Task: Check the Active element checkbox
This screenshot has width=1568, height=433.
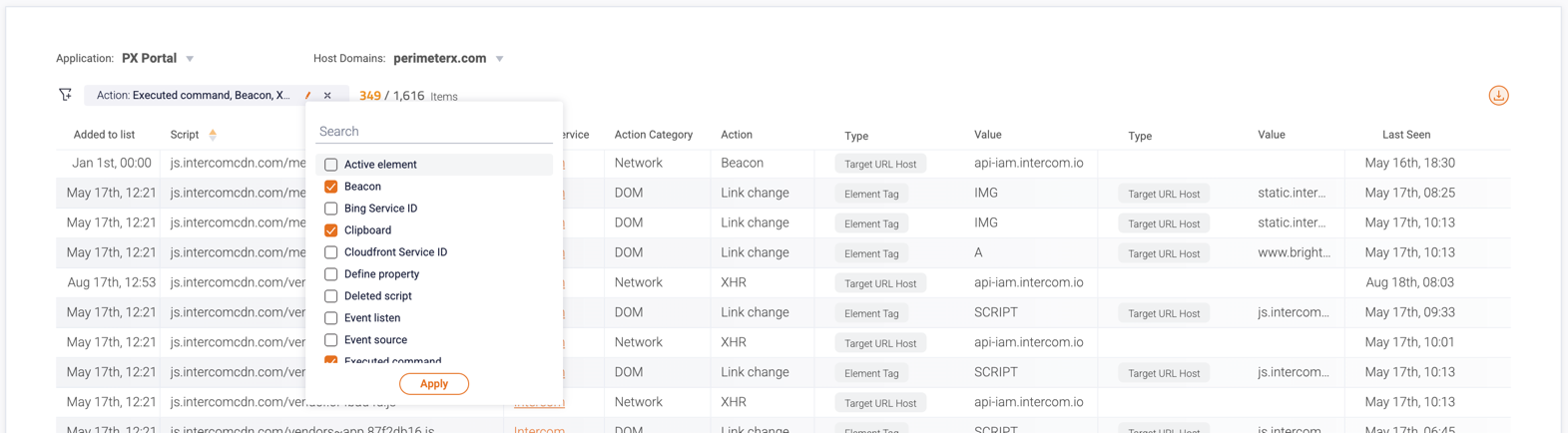Action: pos(331,165)
